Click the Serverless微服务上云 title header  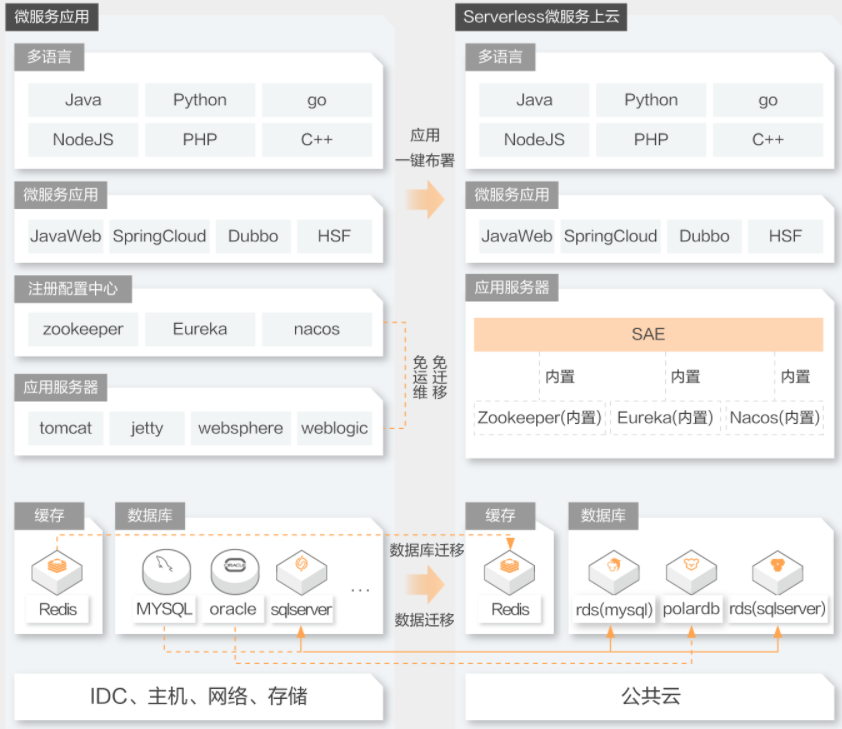[x=541, y=17]
